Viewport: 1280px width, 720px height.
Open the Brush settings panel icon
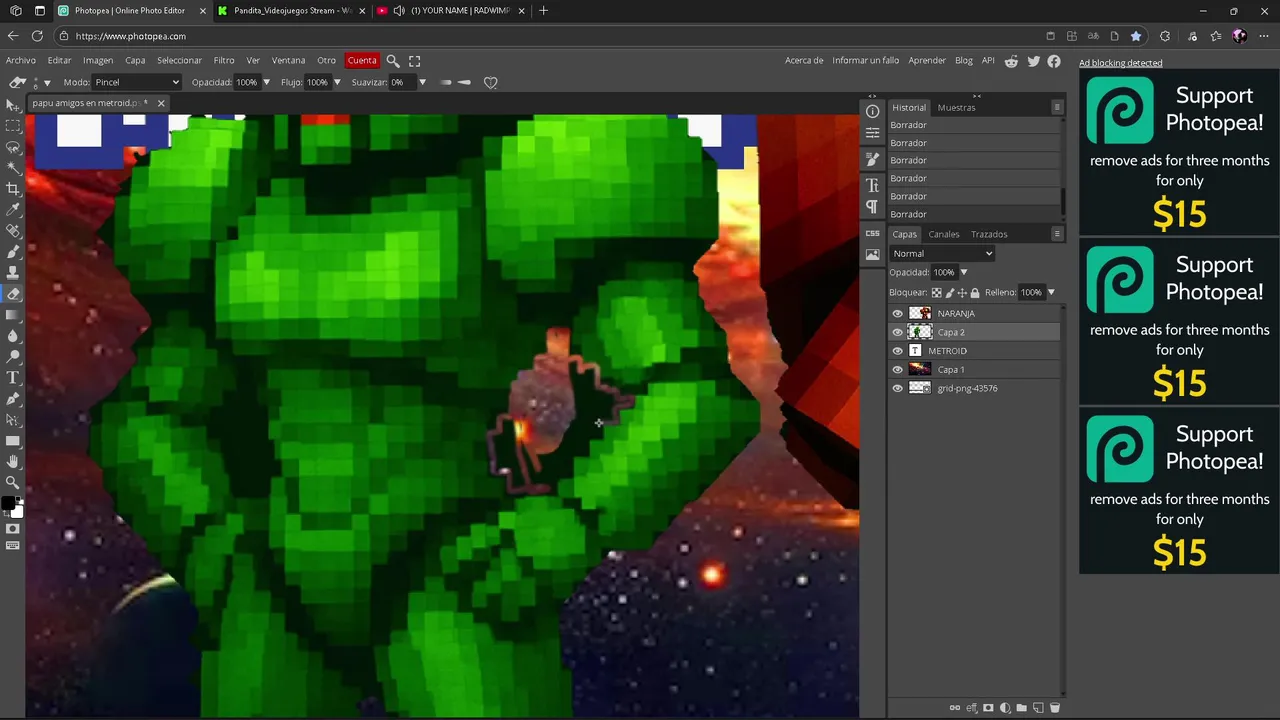click(872, 159)
